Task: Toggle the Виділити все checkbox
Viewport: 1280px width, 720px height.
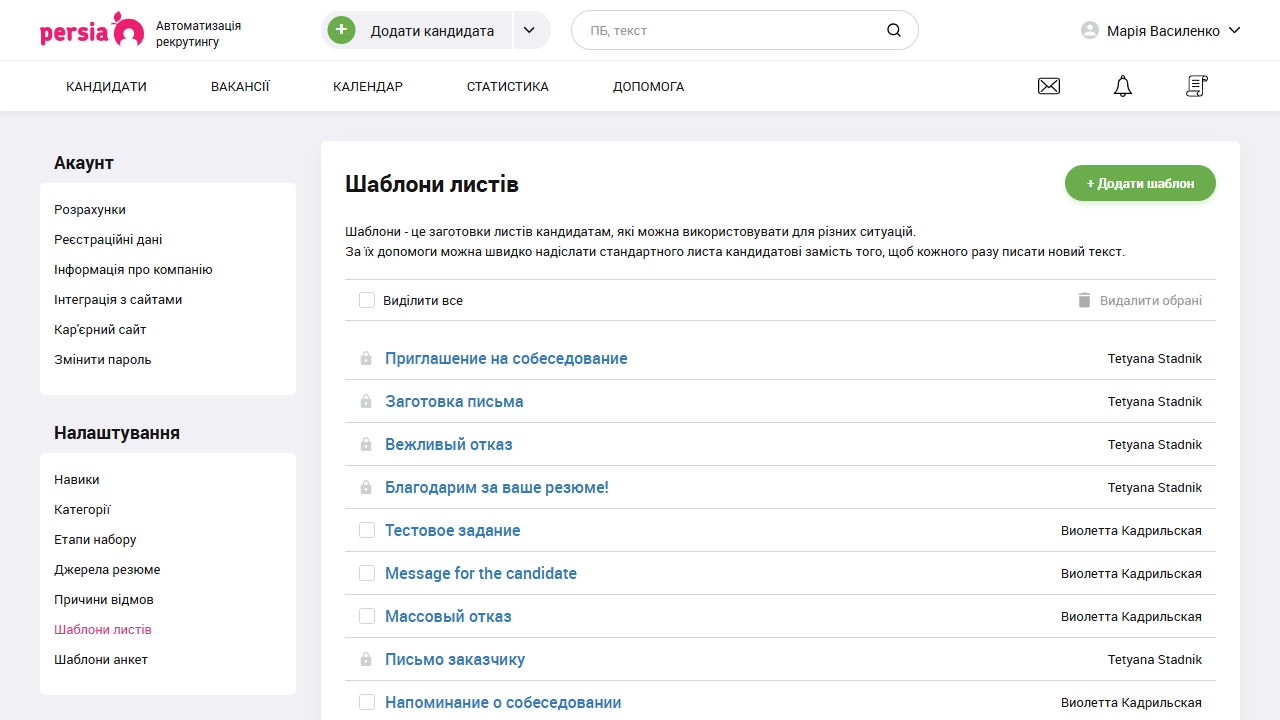Action: point(367,300)
